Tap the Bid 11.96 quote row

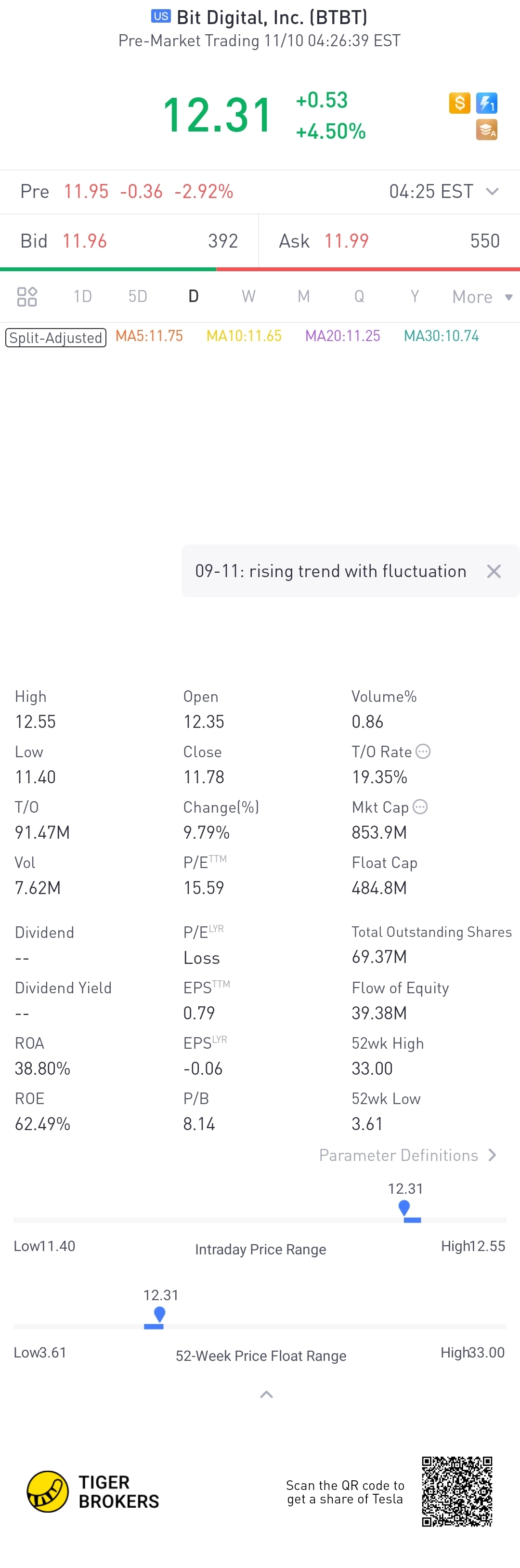[x=129, y=241]
